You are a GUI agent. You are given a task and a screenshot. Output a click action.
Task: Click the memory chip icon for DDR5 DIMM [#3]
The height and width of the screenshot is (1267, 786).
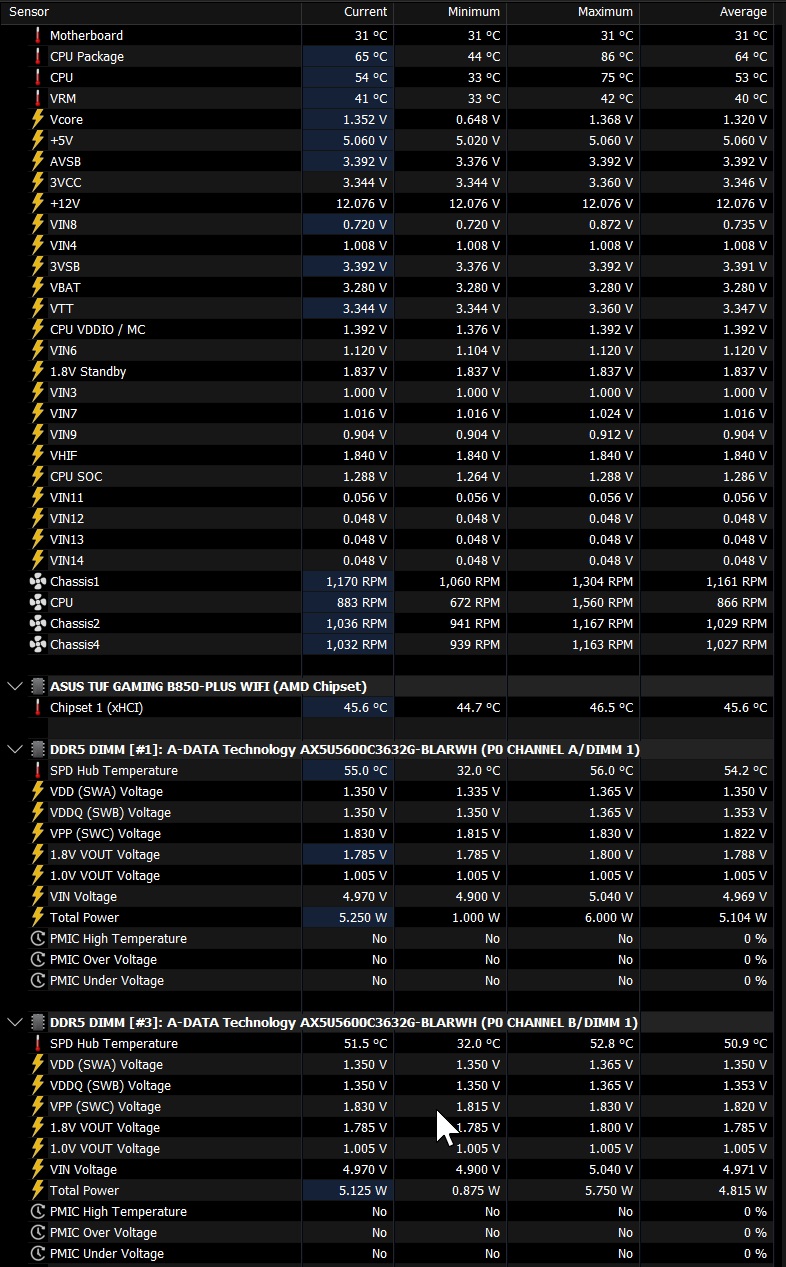[x=38, y=1023]
